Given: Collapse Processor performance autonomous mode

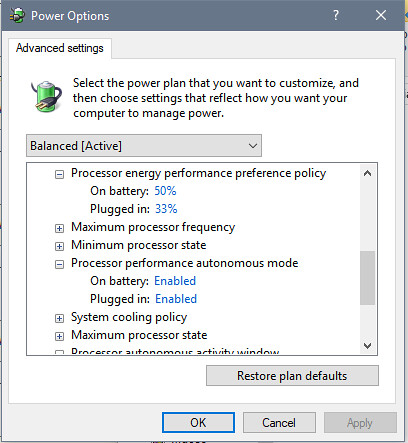Looking at the screenshot, I should [x=59, y=264].
